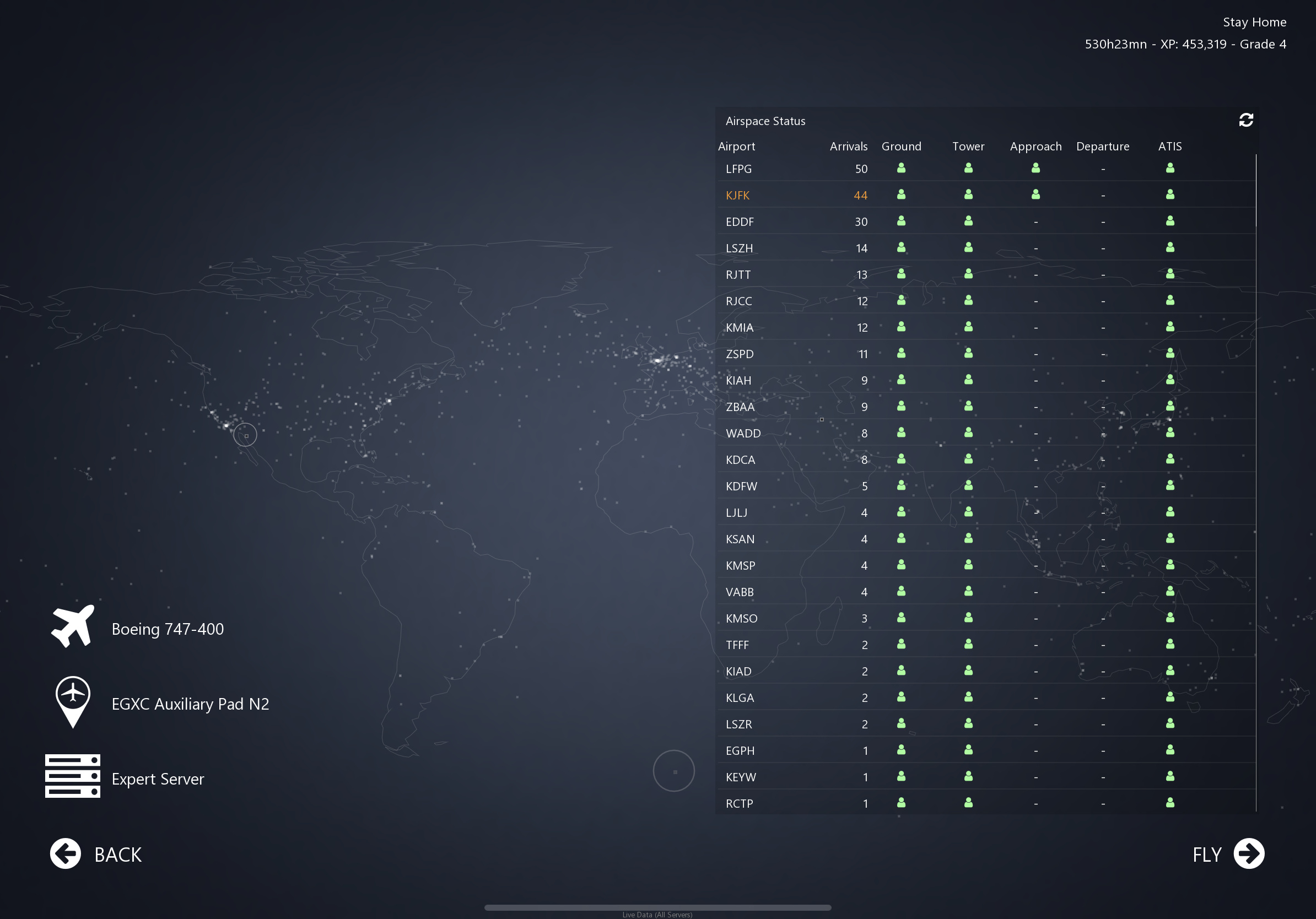
Task: Open the Boeing 747-400 aircraft selection
Action: (x=168, y=629)
